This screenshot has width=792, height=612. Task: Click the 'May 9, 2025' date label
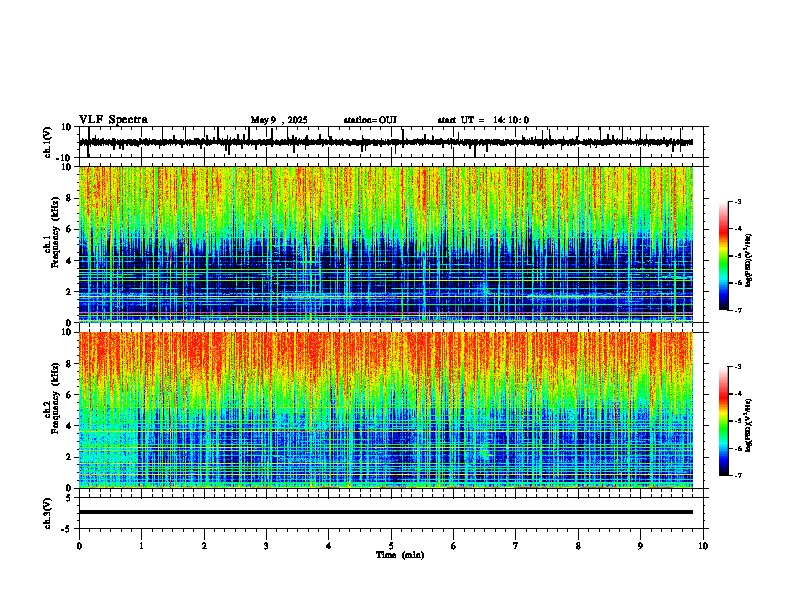[x=279, y=120]
